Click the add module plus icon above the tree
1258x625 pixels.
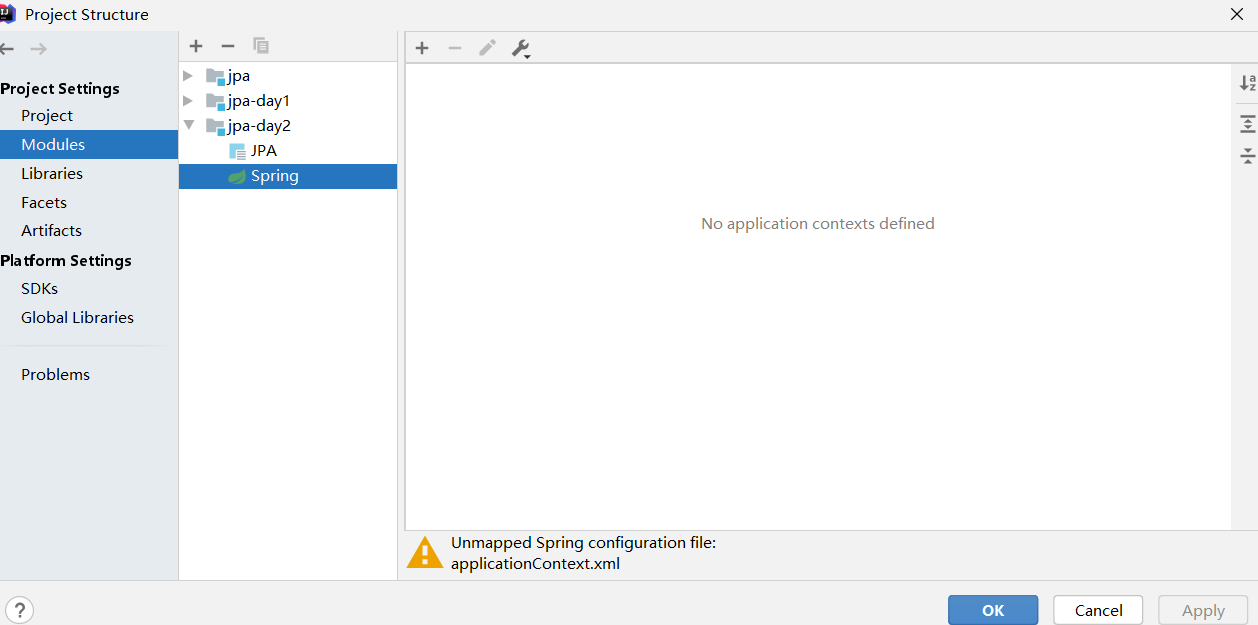(196, 45)
